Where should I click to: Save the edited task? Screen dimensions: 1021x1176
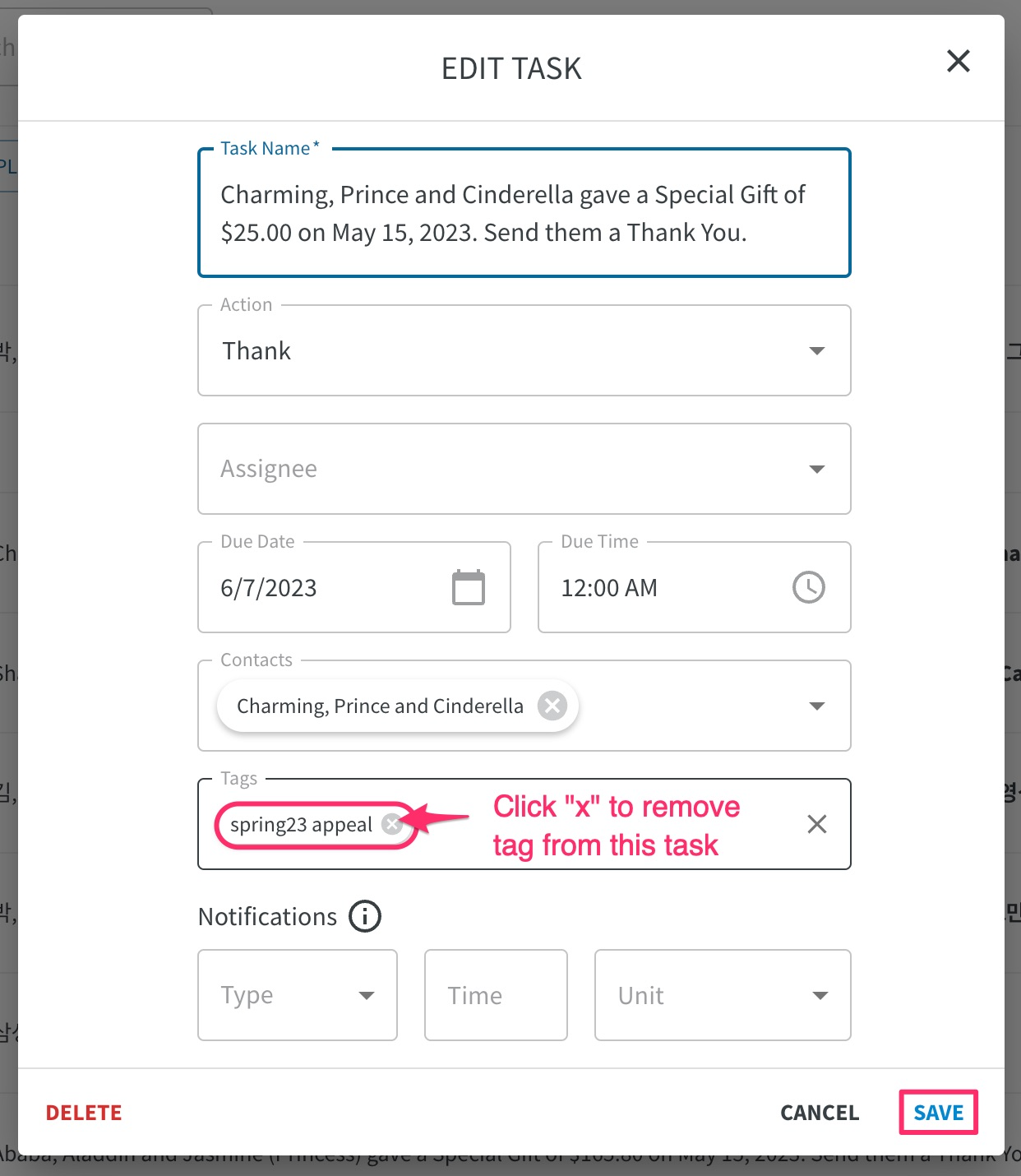pyautogui.click(x=938, y=1113)
